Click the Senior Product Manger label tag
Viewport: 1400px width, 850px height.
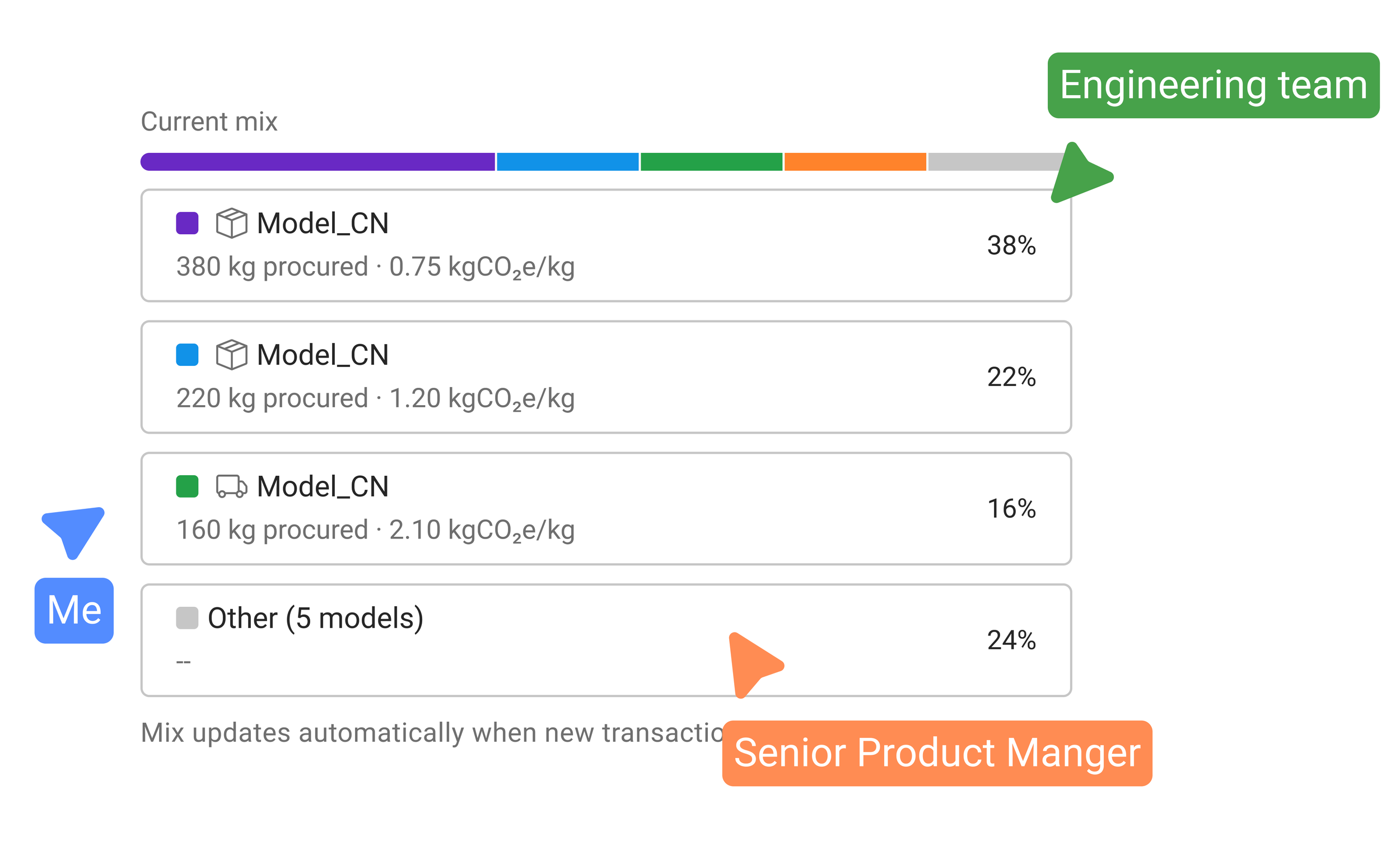click(937, 753)
